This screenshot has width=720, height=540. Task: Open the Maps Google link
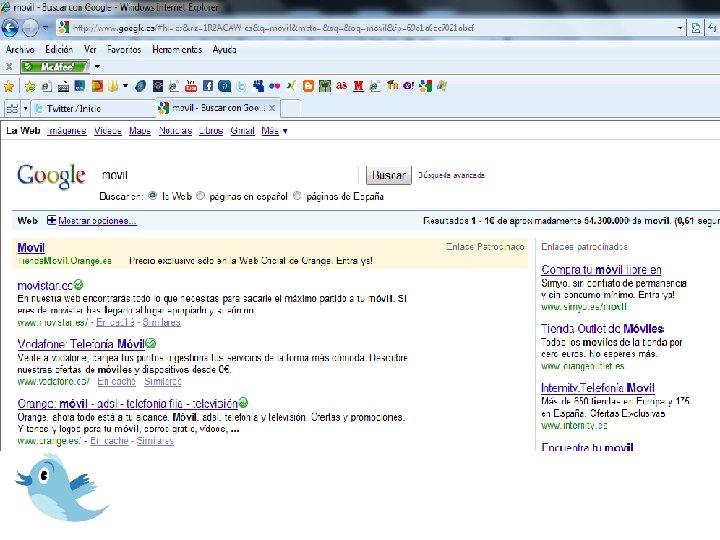[x=140, y=131]
